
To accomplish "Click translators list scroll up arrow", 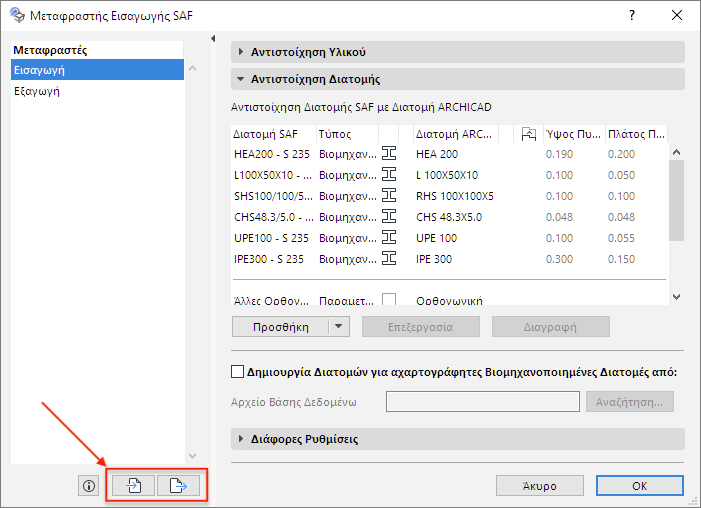I will pyautogui.click(x=193, y=68).
